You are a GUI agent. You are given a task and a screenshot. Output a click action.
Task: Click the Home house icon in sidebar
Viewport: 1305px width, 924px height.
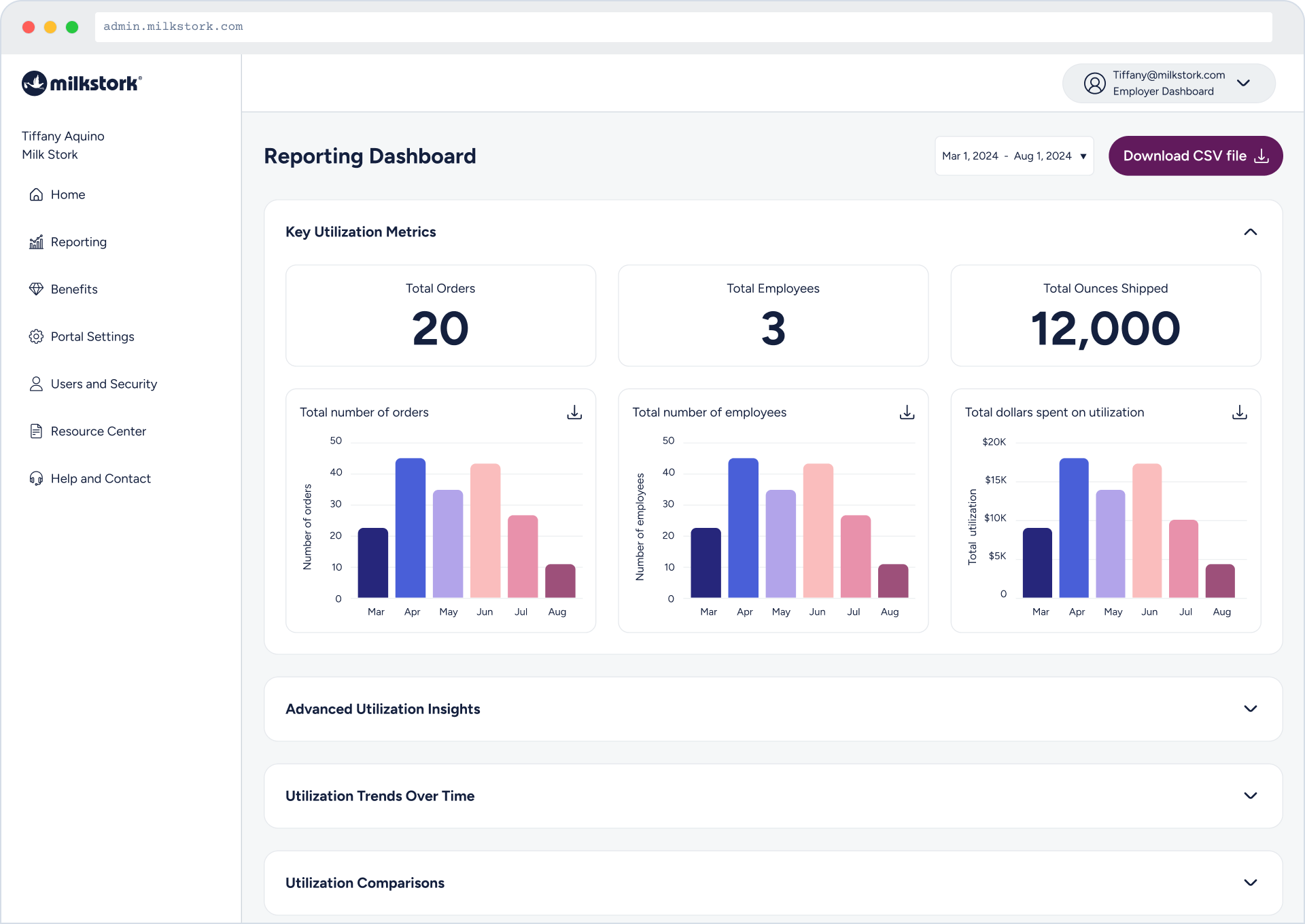coord(36,195)
